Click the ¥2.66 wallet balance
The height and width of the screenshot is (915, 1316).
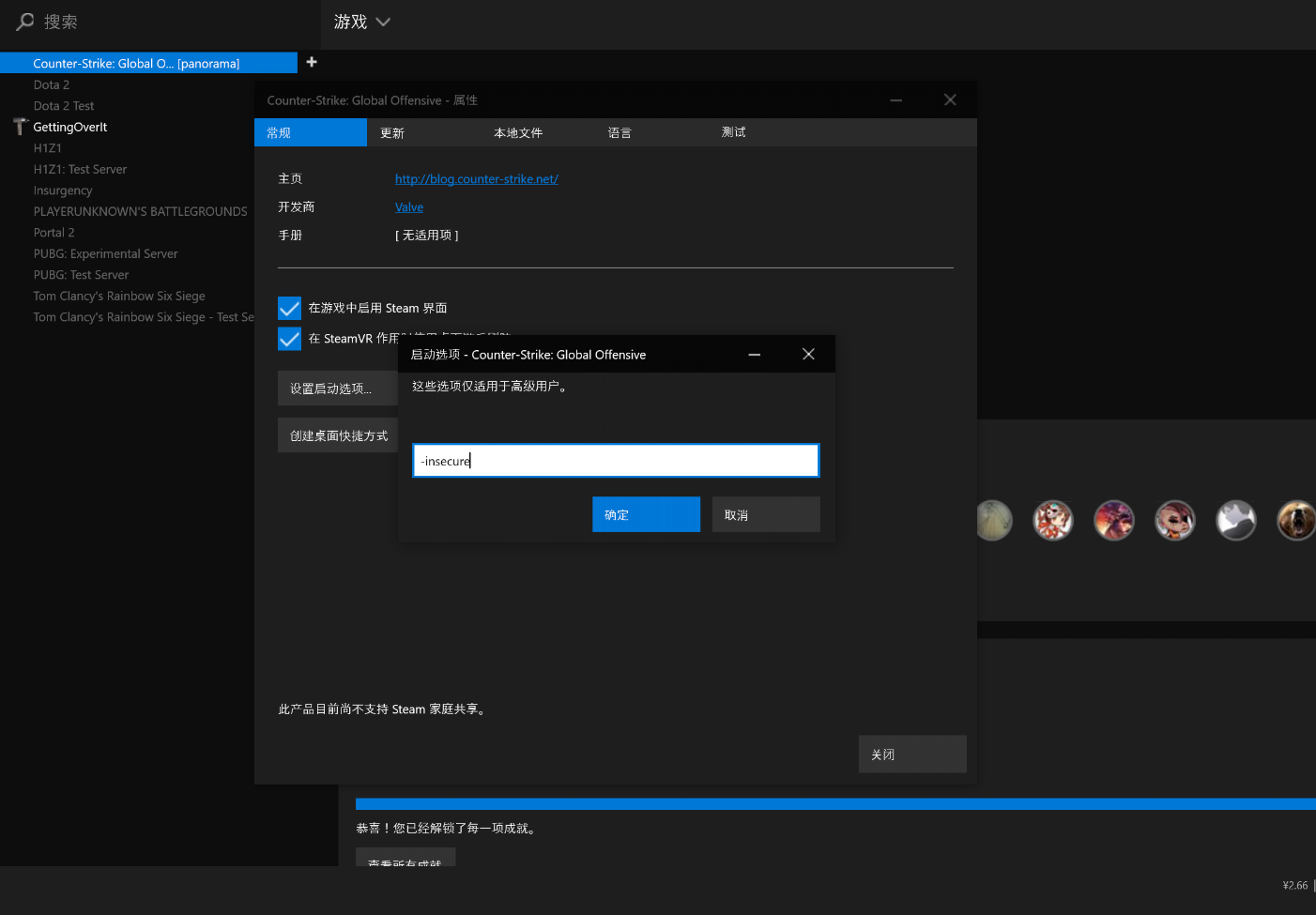(1295, 885)
